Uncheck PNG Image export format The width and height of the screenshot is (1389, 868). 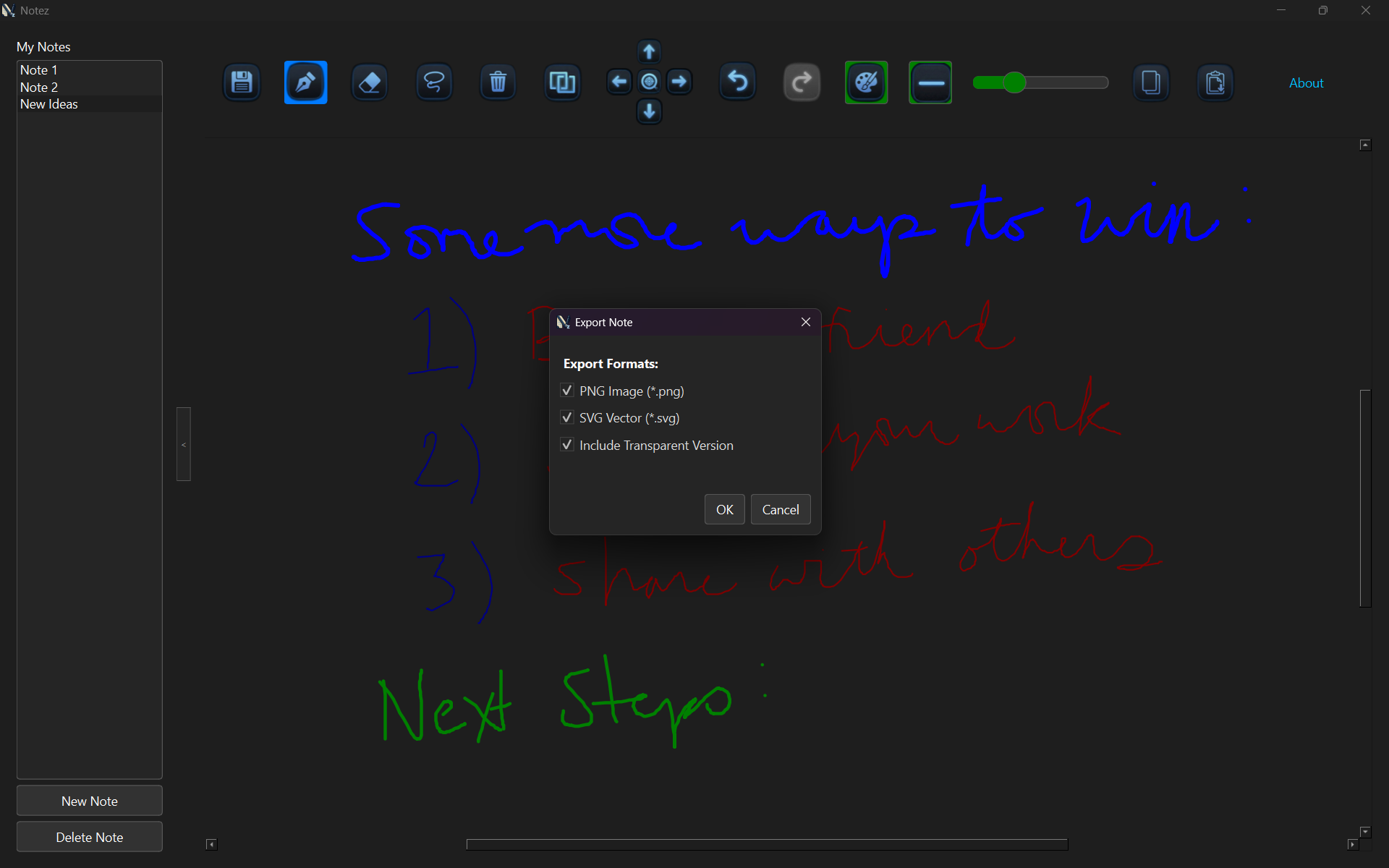pyautogui.click(x=567, y=391)
